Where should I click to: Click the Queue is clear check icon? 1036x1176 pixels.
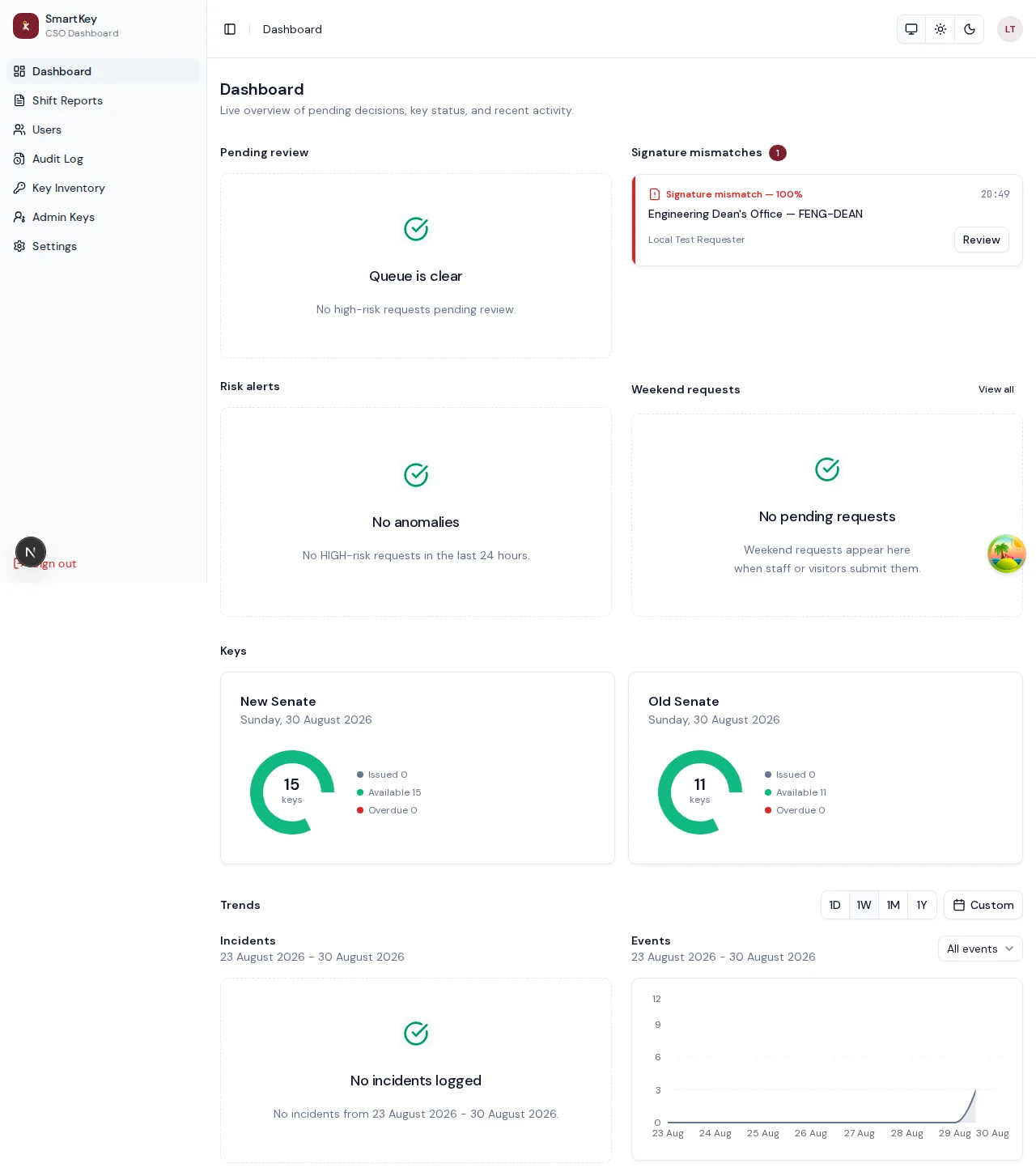416,229
